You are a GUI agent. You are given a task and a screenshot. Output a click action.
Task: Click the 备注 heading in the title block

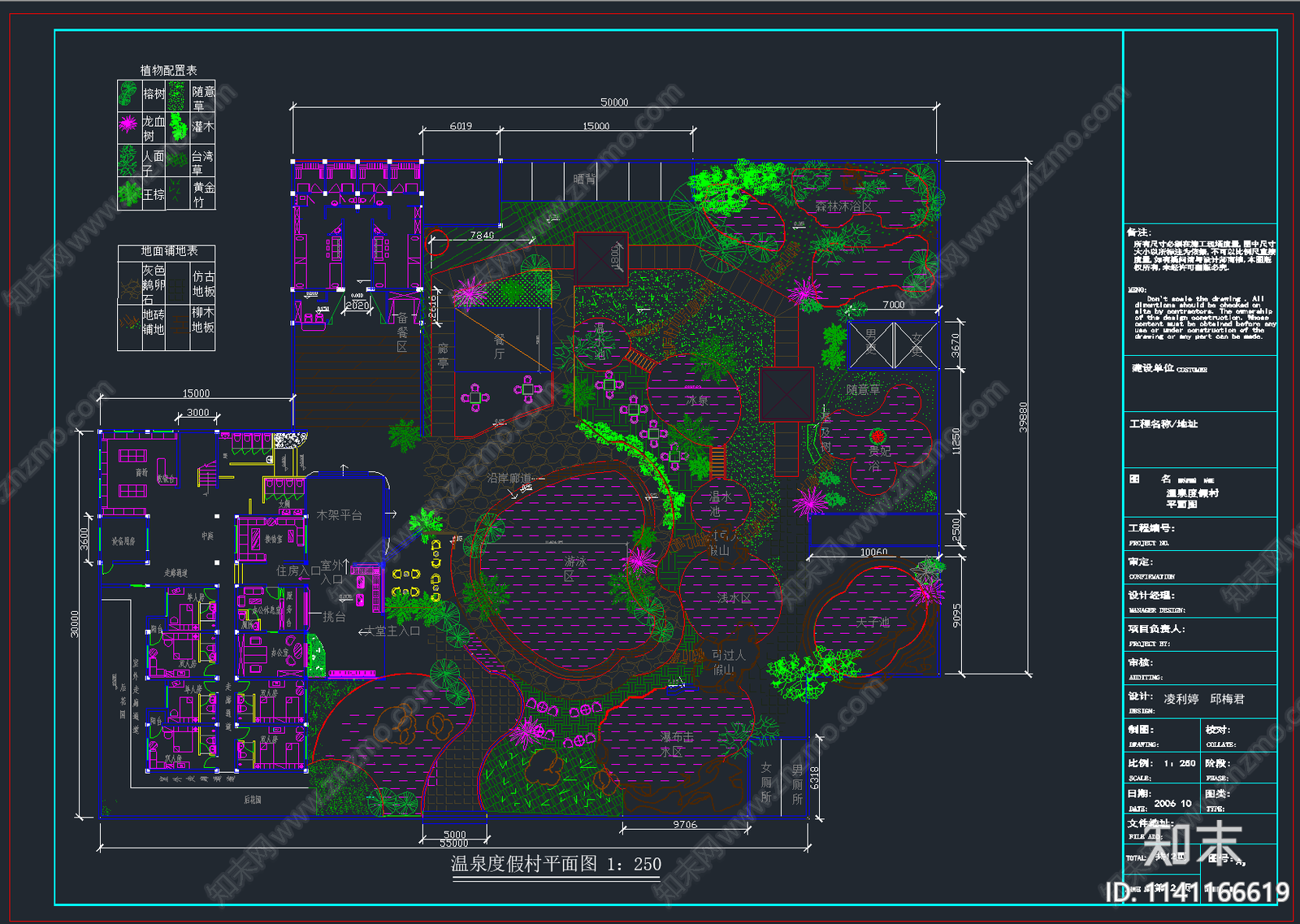(1139, 232)
